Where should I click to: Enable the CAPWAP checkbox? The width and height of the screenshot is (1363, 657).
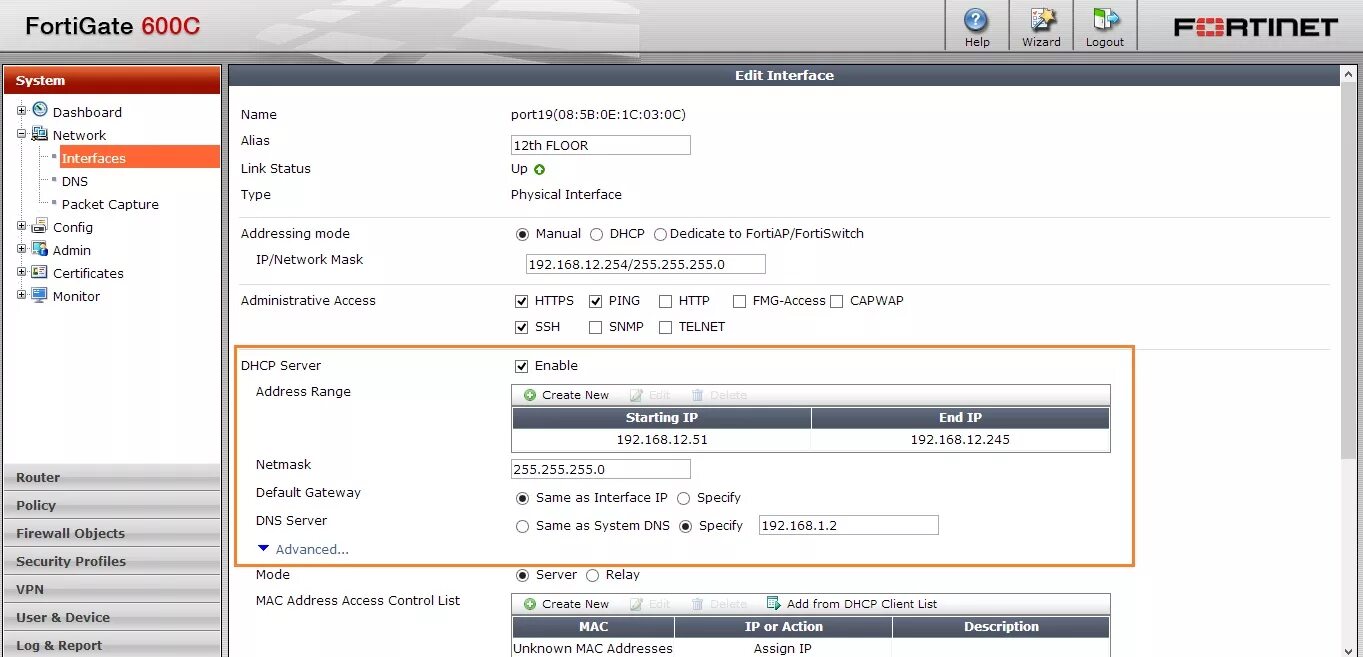click(x=837, y=301)
